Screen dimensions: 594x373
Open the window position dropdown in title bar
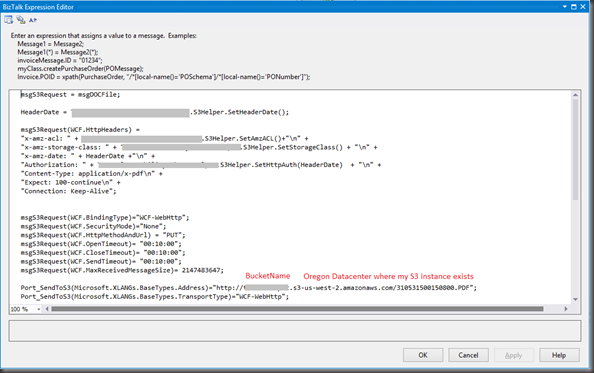pyautogui.click(x=564, y=7)
